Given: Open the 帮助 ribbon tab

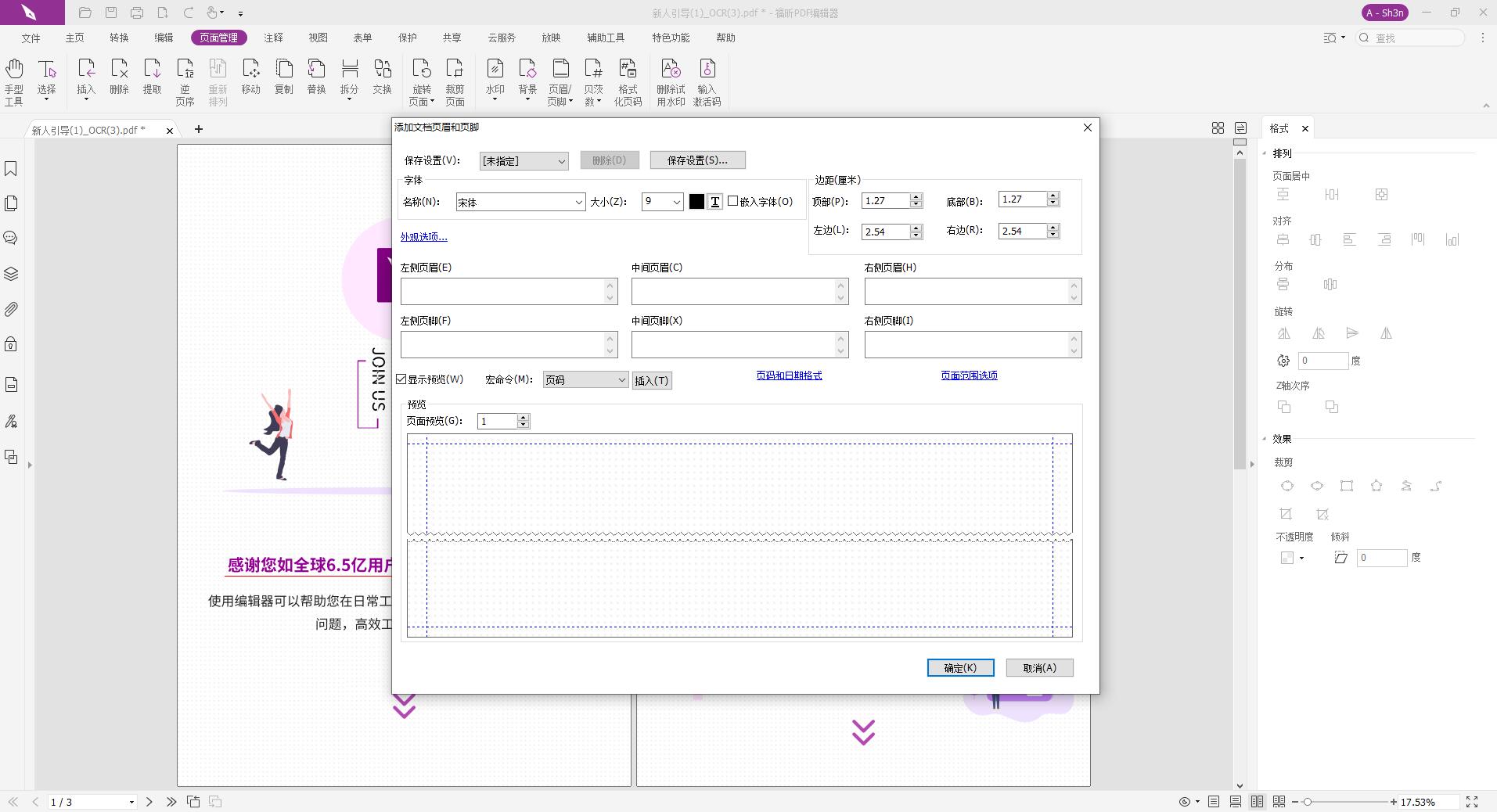Looking at the screenshot, I should [725, 38].
